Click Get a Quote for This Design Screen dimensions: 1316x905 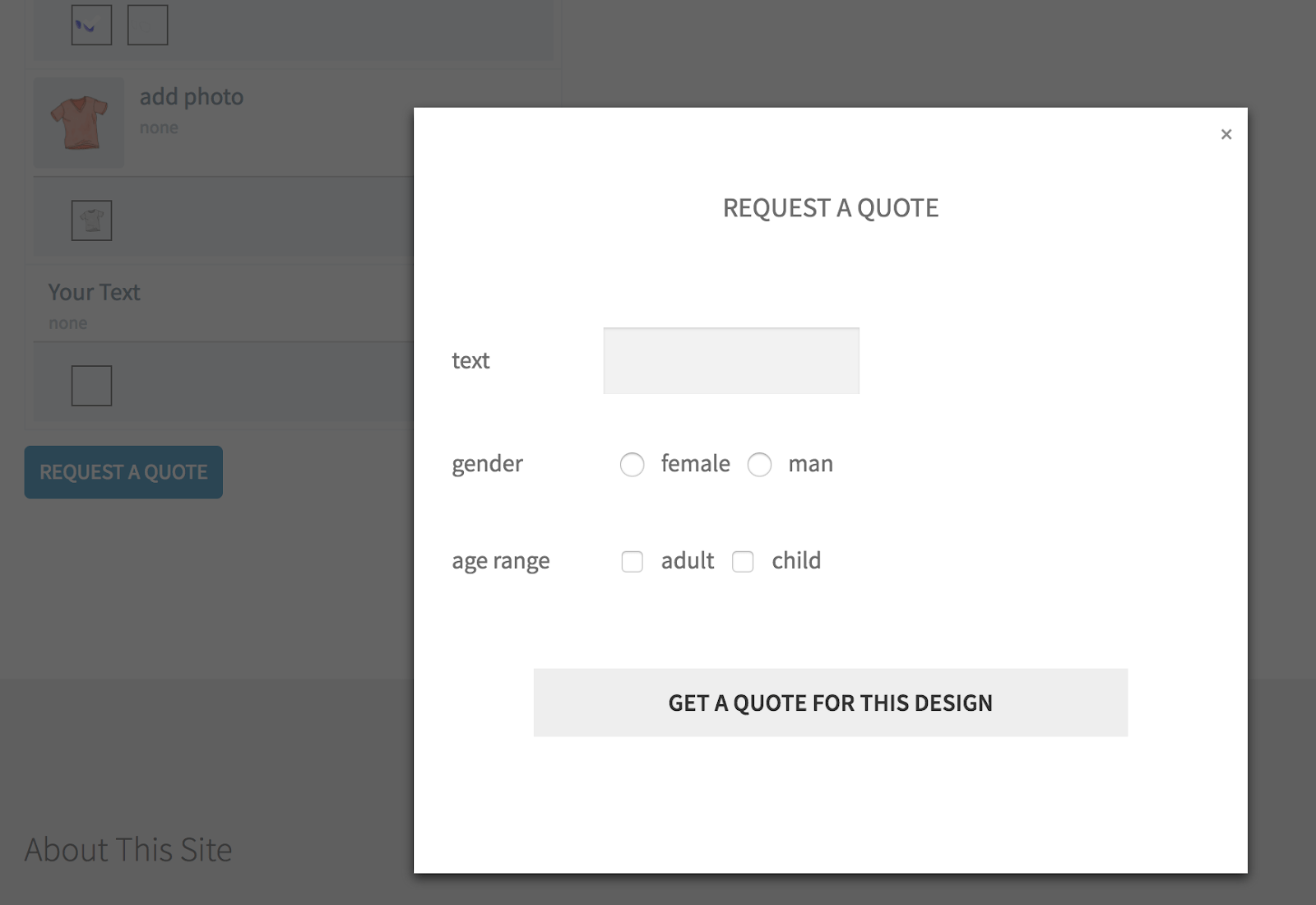(831, 703)
